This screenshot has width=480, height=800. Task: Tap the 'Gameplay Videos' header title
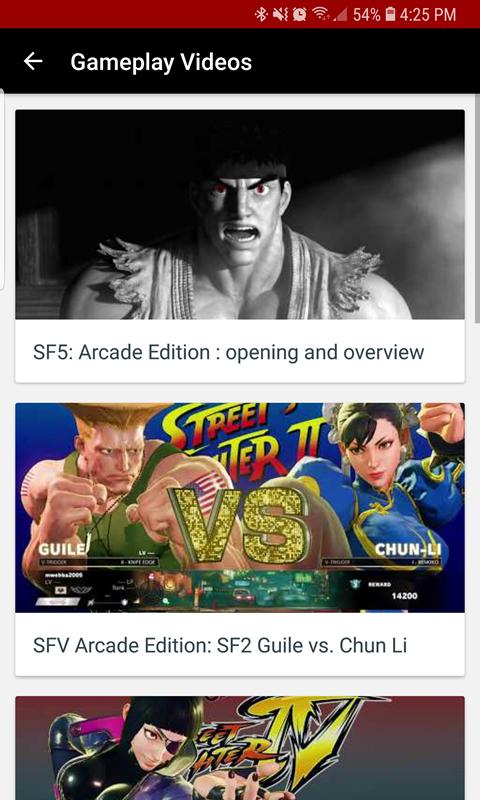(161, 62)
